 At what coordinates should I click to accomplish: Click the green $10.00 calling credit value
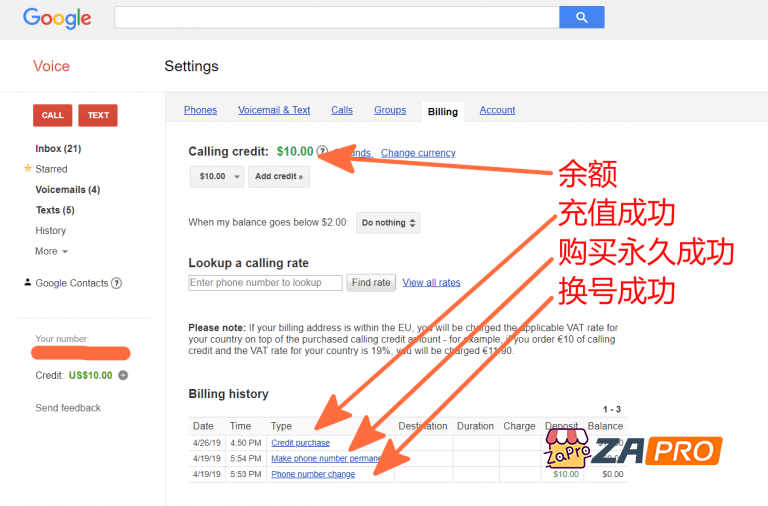[295, 151]
